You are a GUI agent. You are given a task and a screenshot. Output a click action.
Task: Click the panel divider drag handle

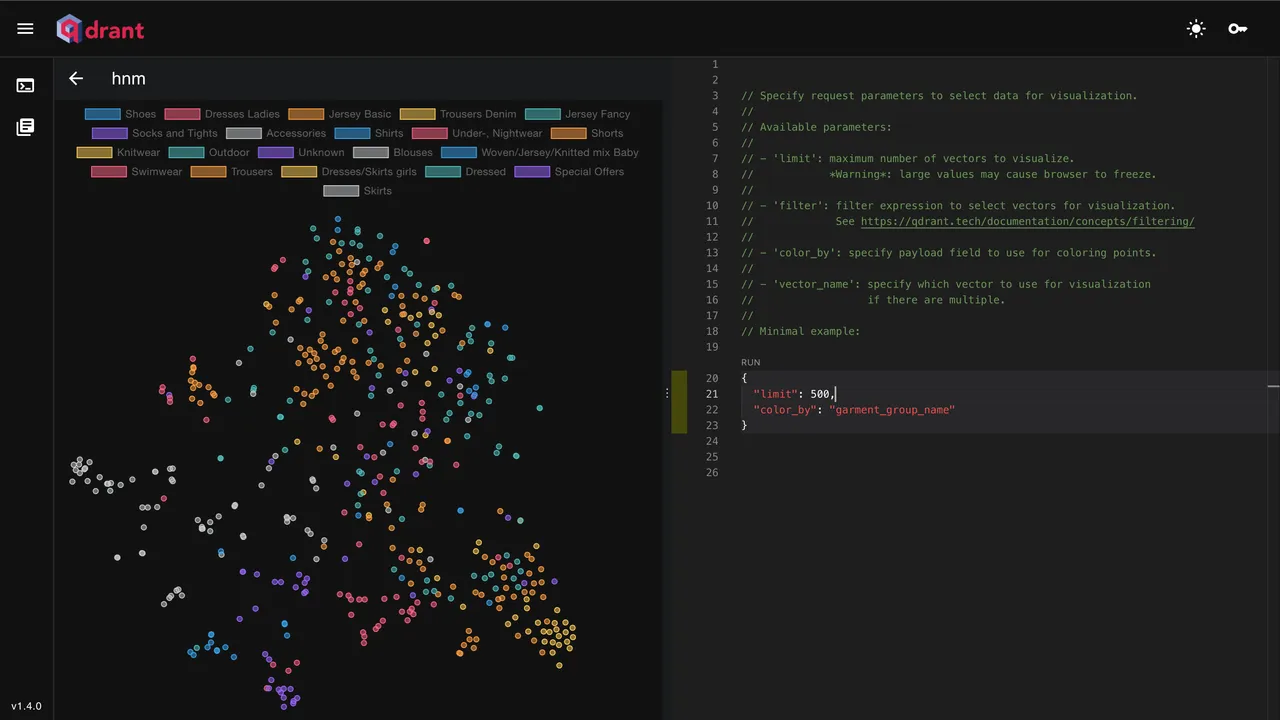(x=667, y=393)
